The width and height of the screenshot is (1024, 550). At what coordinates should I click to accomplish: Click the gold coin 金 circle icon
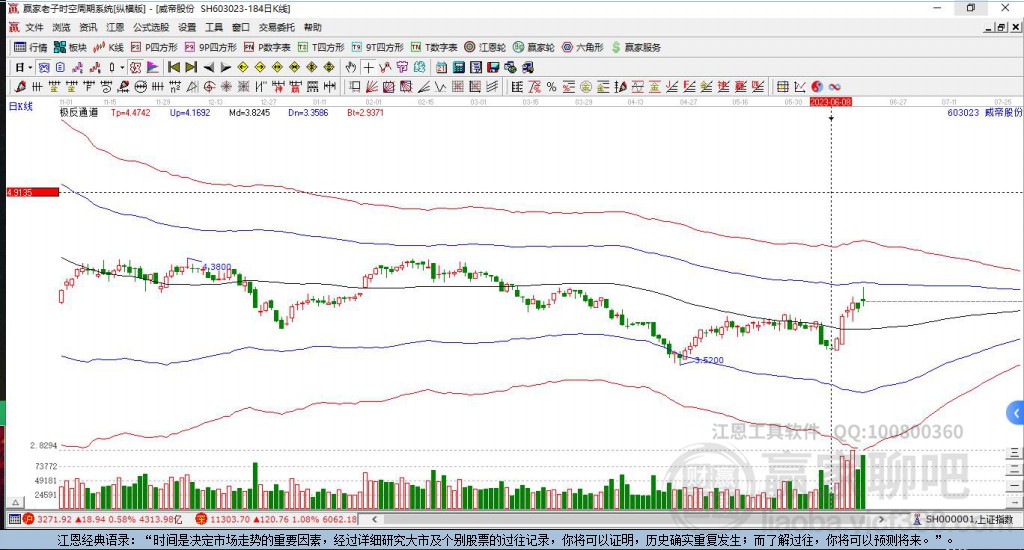tap(586, 86)
